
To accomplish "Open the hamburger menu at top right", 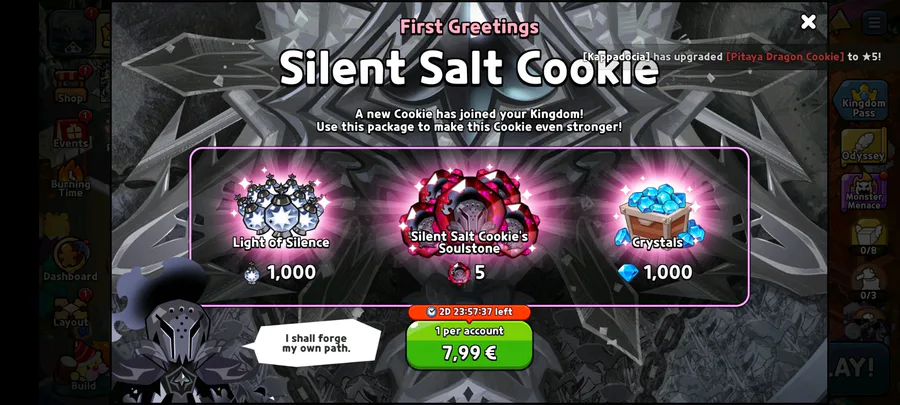I will click(x=875, y=23).
